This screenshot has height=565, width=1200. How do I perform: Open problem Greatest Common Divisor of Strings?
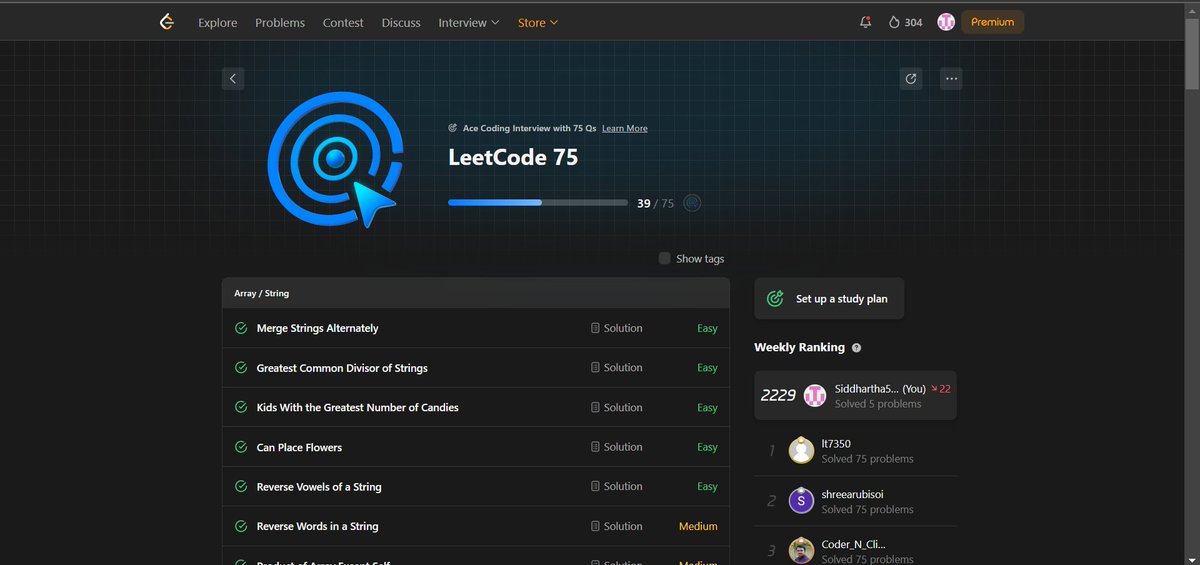[x=342, y=368]
